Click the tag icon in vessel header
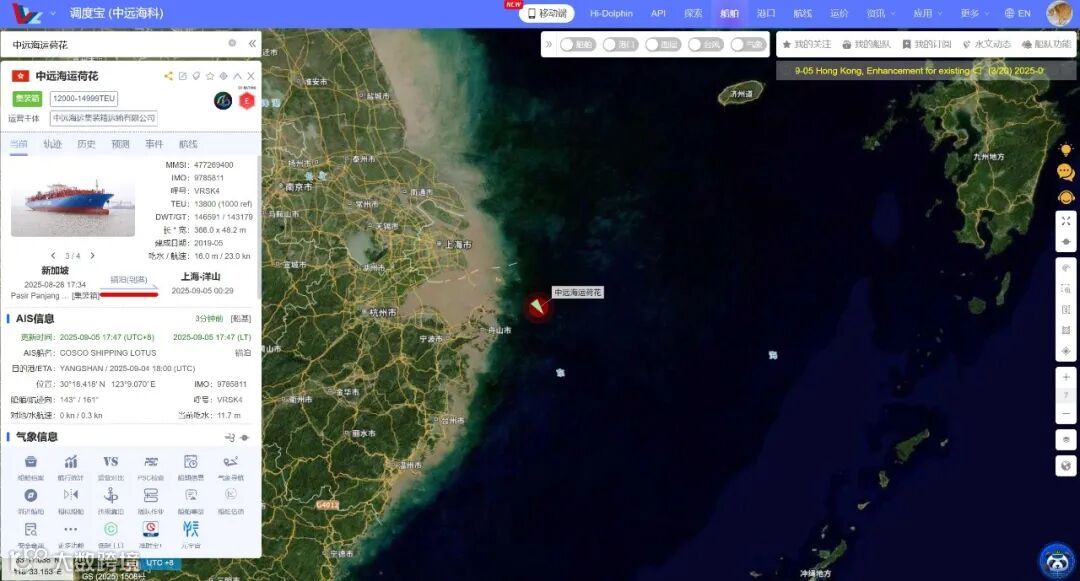Viewport: 1080px width, 581px height. click(x=196, y=76)
